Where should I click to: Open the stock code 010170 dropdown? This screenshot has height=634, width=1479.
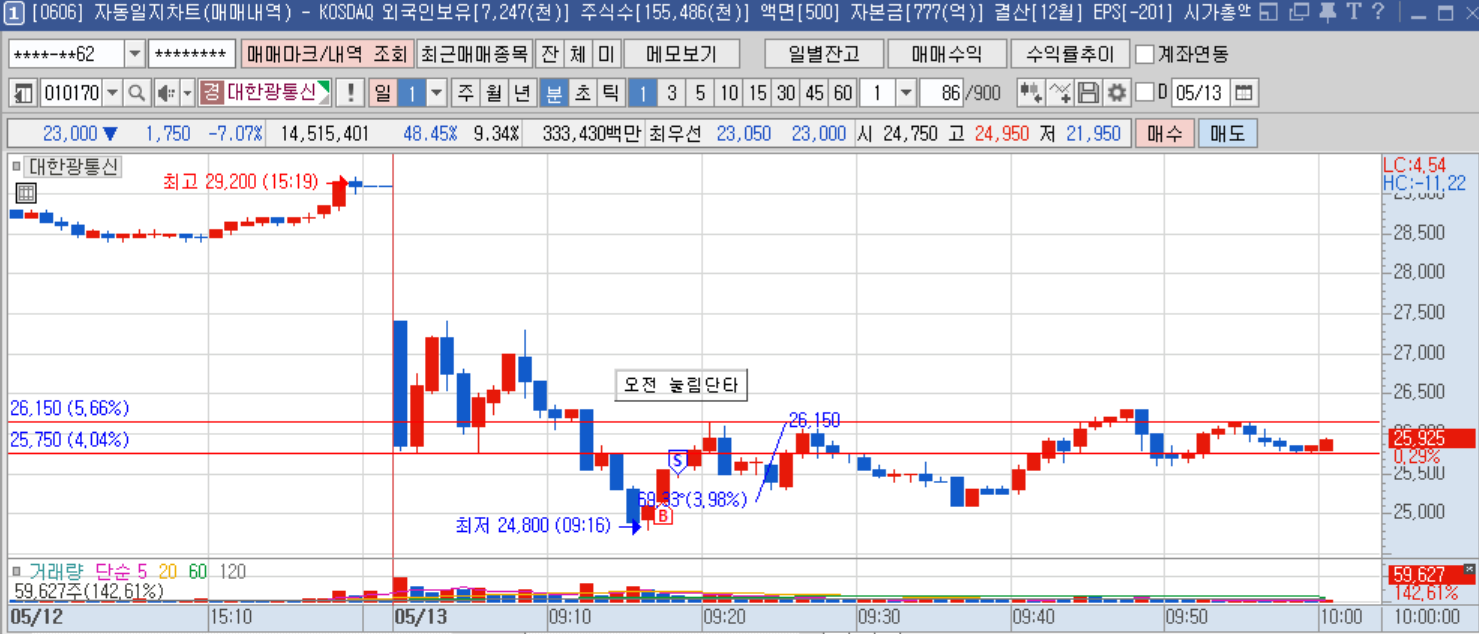tap(112, 94)
